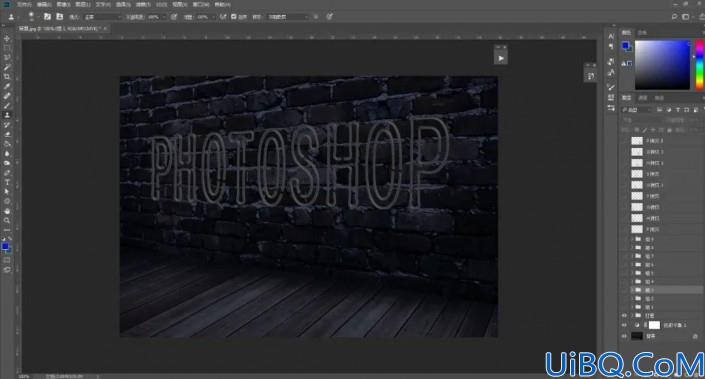The height and width of the screenshot is (379, 705).
Task: Open the 编辑 (Edit) menu
Action: (44, 4)
